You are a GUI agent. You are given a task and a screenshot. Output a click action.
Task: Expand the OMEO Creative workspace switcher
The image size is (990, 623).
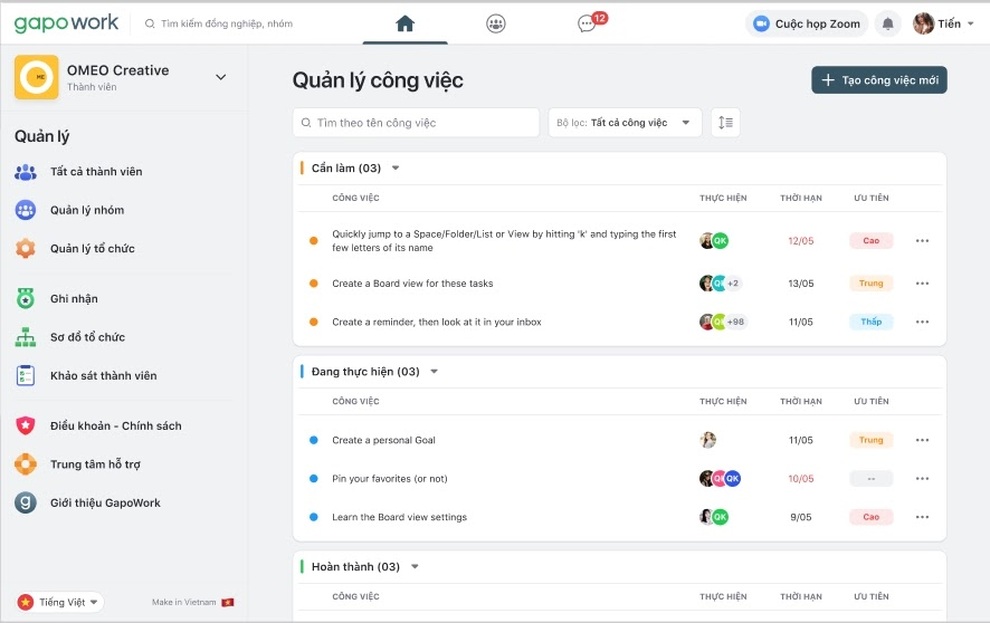[221, 77]
